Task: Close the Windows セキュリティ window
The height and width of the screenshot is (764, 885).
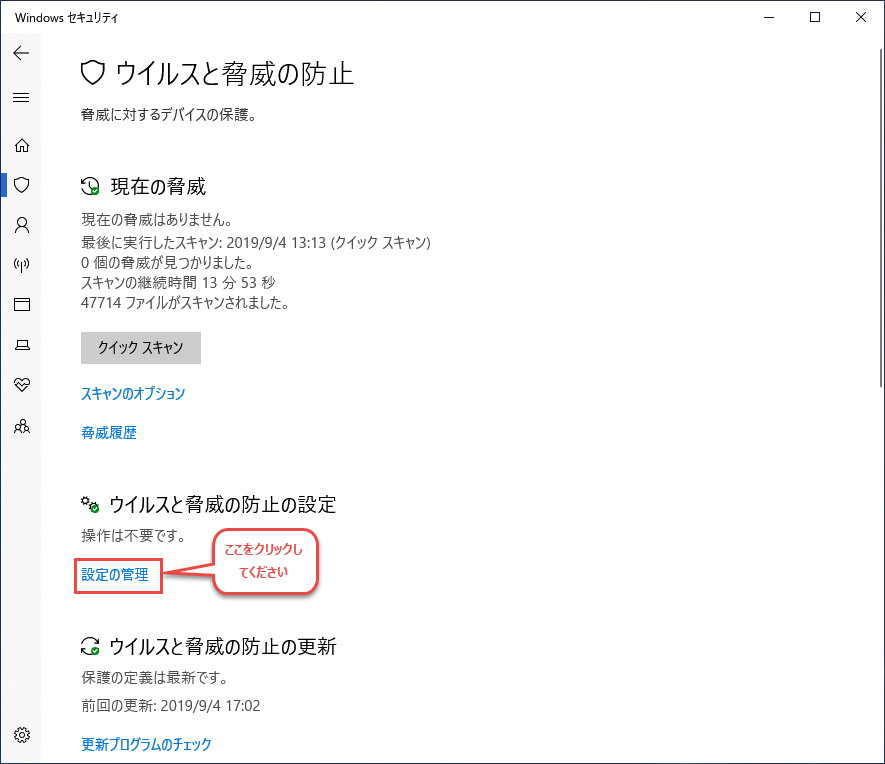Action: tap(861, 17)
